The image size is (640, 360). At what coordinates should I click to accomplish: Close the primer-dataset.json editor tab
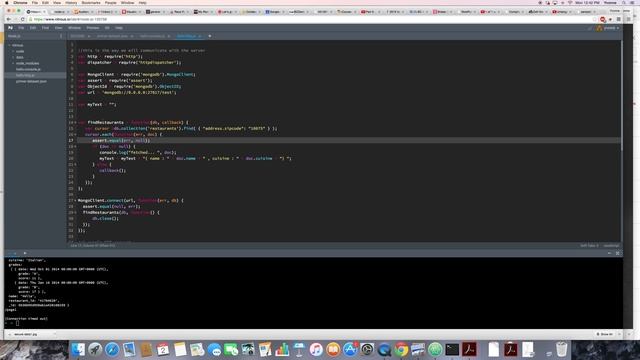(132, 36)
